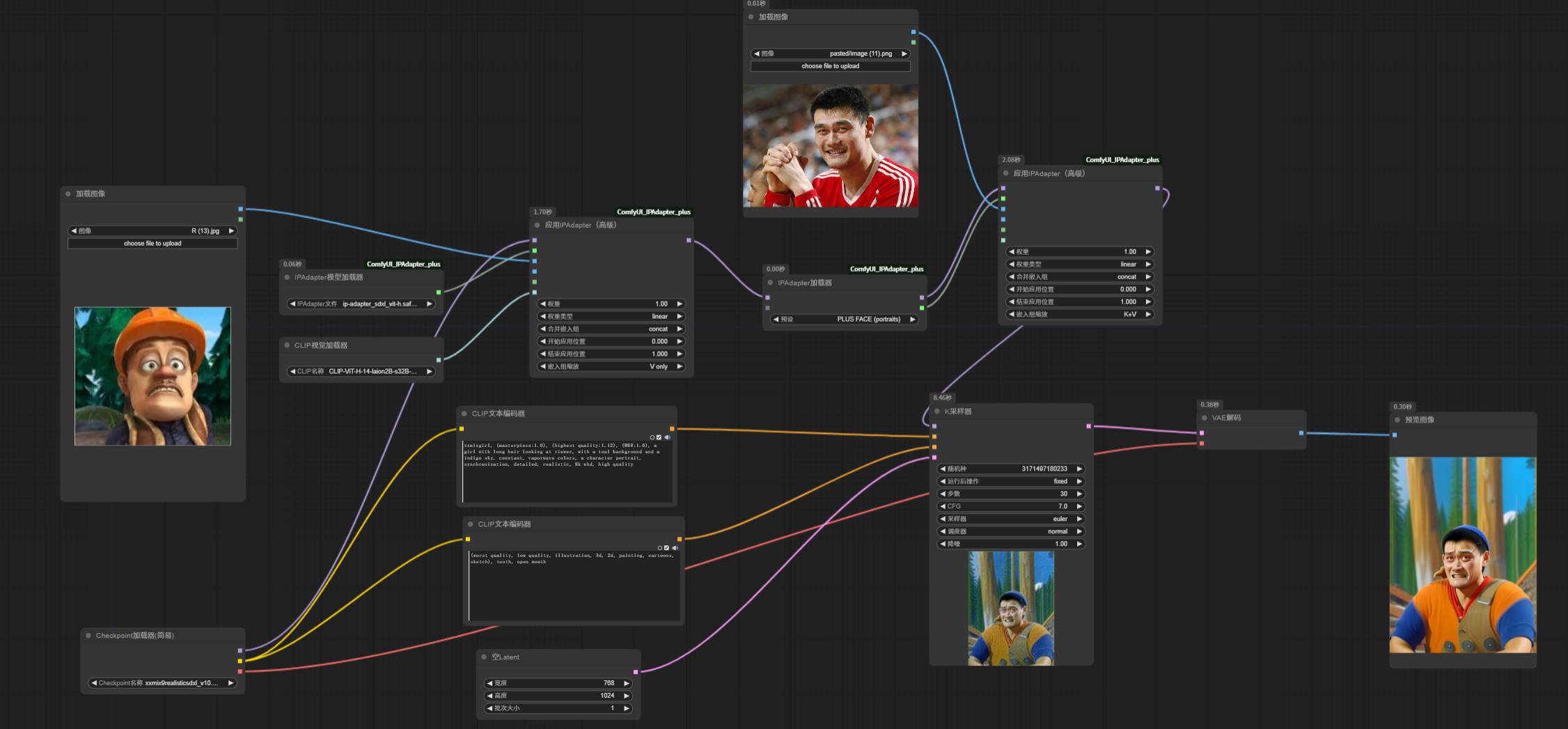Toggle the checkbox above the positive prompt text
This screenshot has width=1568, height=729.
pos(659,437)
